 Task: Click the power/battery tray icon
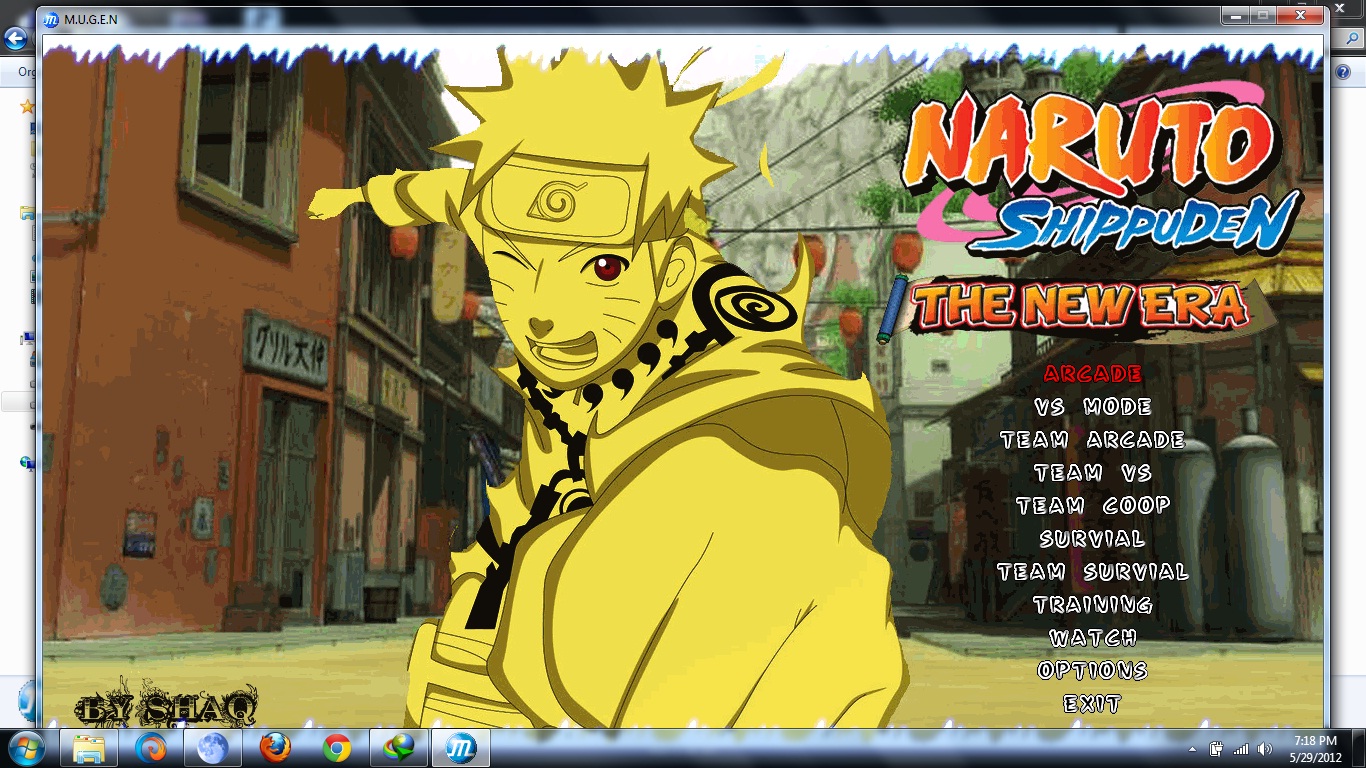pyautogui.click(x=1217, y=749)
